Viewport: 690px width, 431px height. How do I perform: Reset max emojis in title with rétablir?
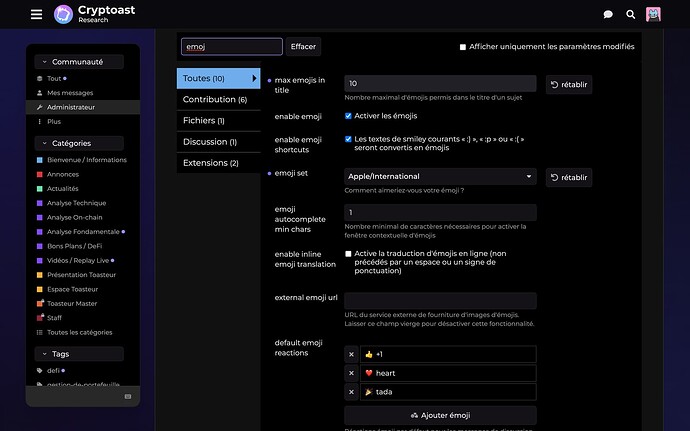(569, 85)
